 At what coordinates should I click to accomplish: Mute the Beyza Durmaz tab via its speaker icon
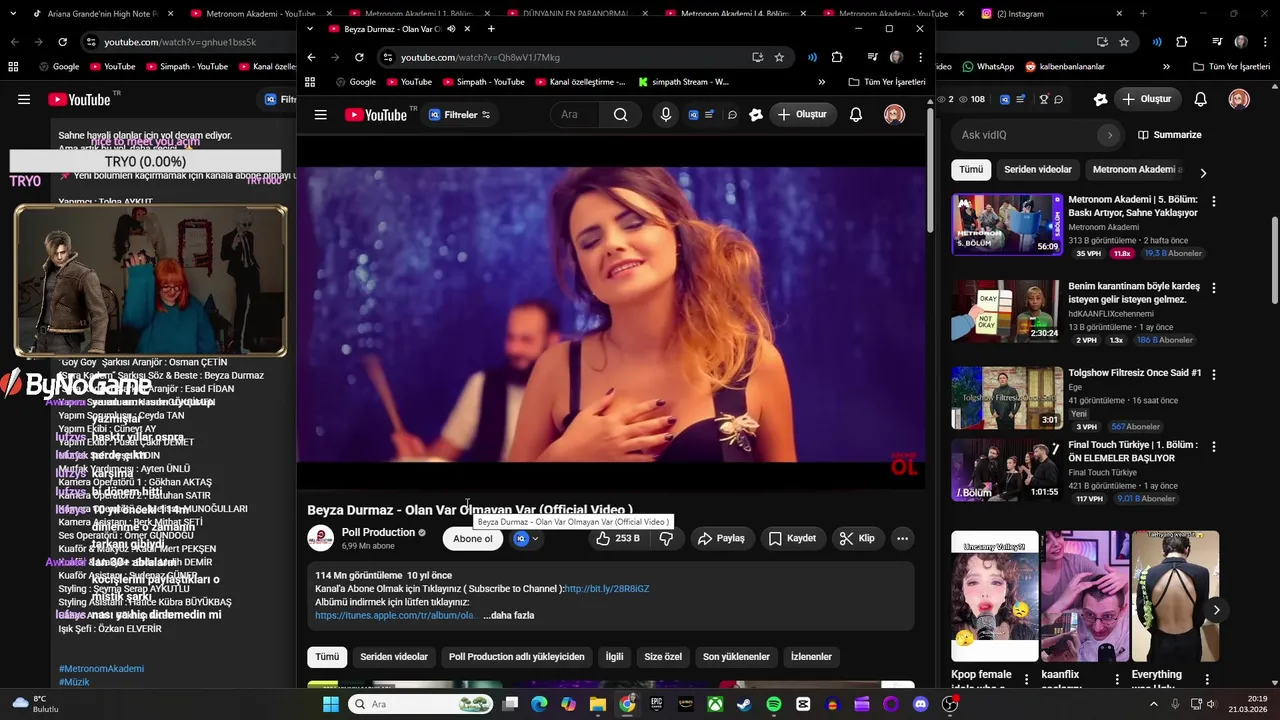(451, 29)
